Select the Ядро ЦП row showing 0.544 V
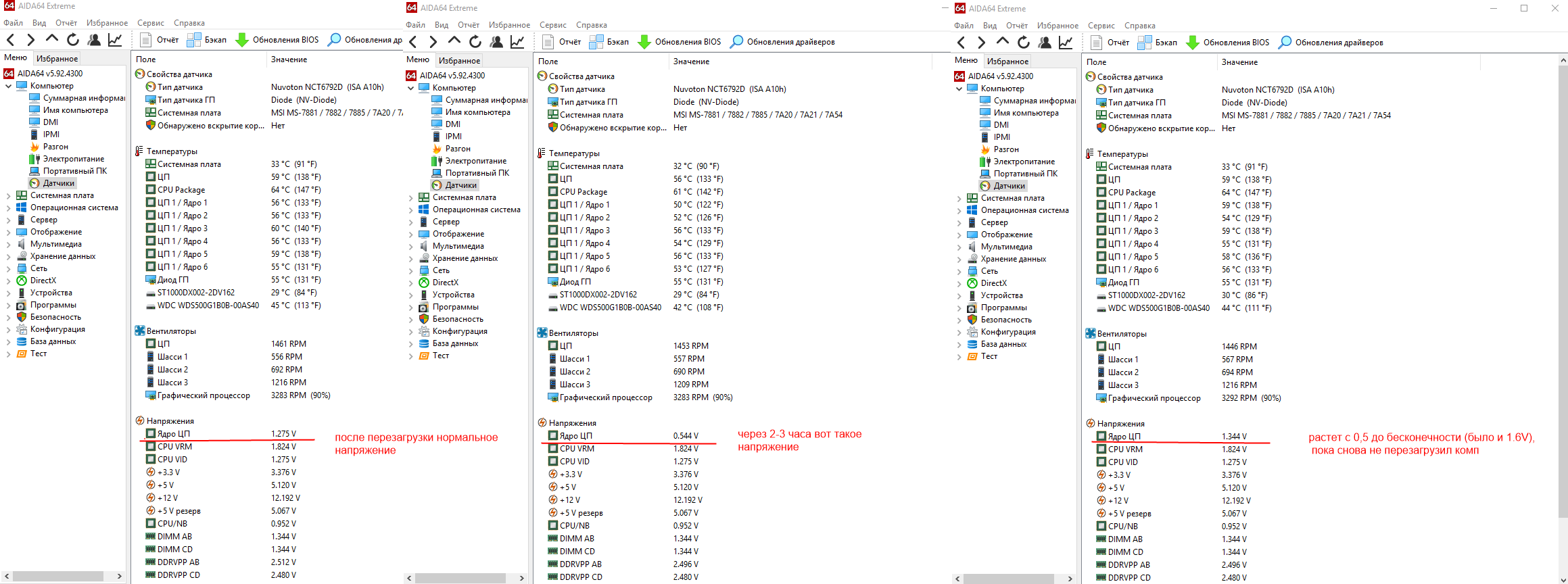This screenshot has width=1568, height=584. [x=623, y=436]
